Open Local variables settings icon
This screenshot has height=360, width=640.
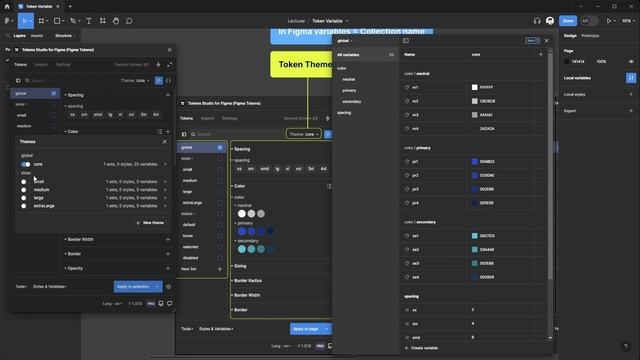631,78
